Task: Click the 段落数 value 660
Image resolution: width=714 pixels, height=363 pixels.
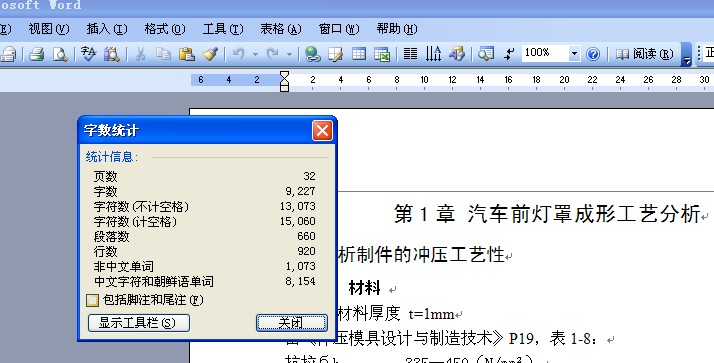Action: [x=306, y=236]
